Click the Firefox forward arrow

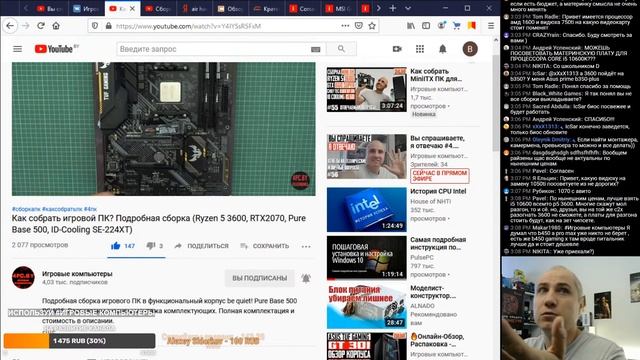(25, 26)
